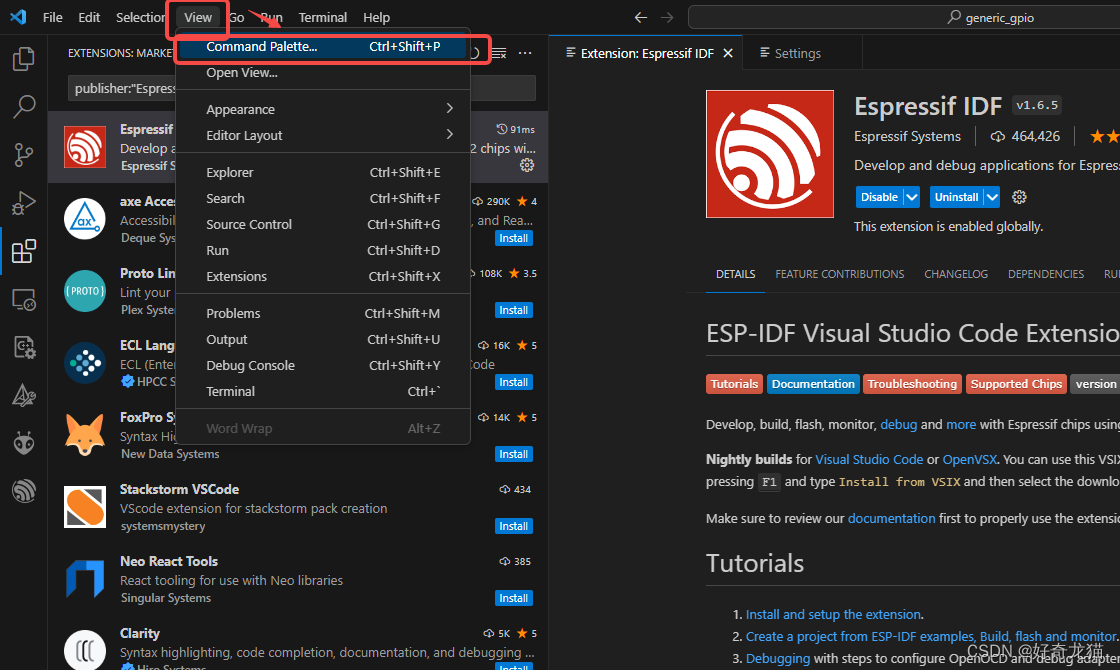Open the Remote Explorer sidebar

pyautogui.click(x=24, y=299)
